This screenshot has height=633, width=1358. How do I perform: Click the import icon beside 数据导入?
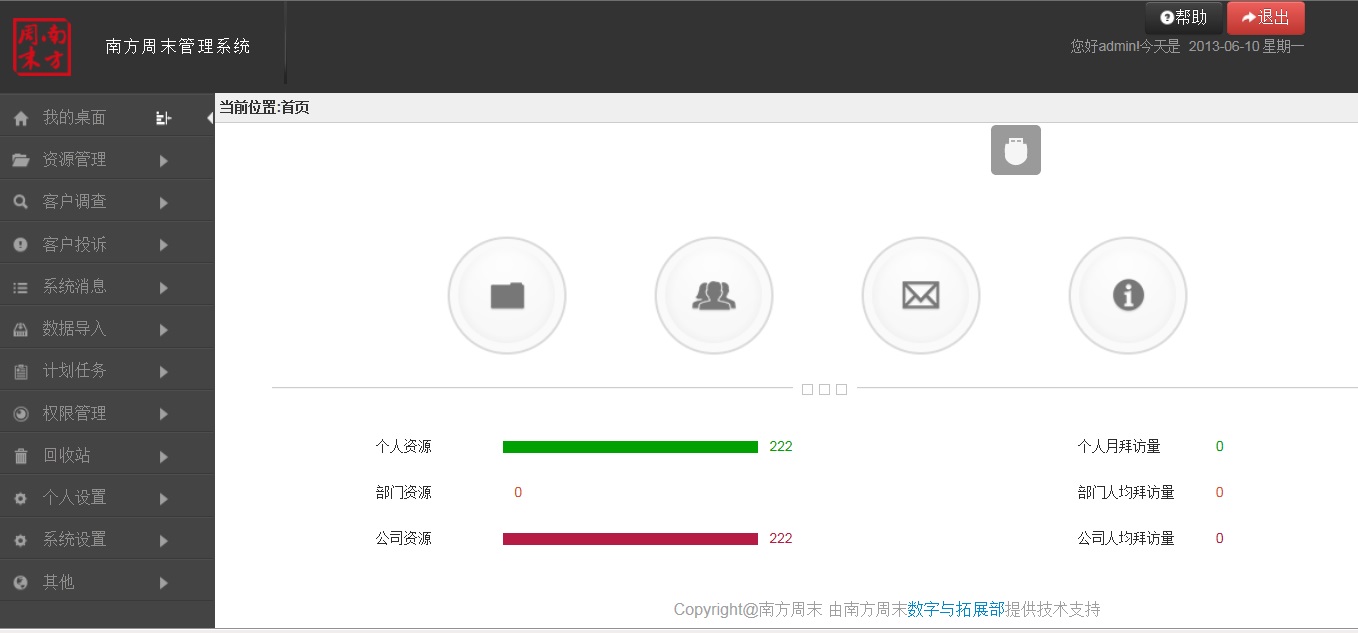pyautogui.click(x=21, y=329)
